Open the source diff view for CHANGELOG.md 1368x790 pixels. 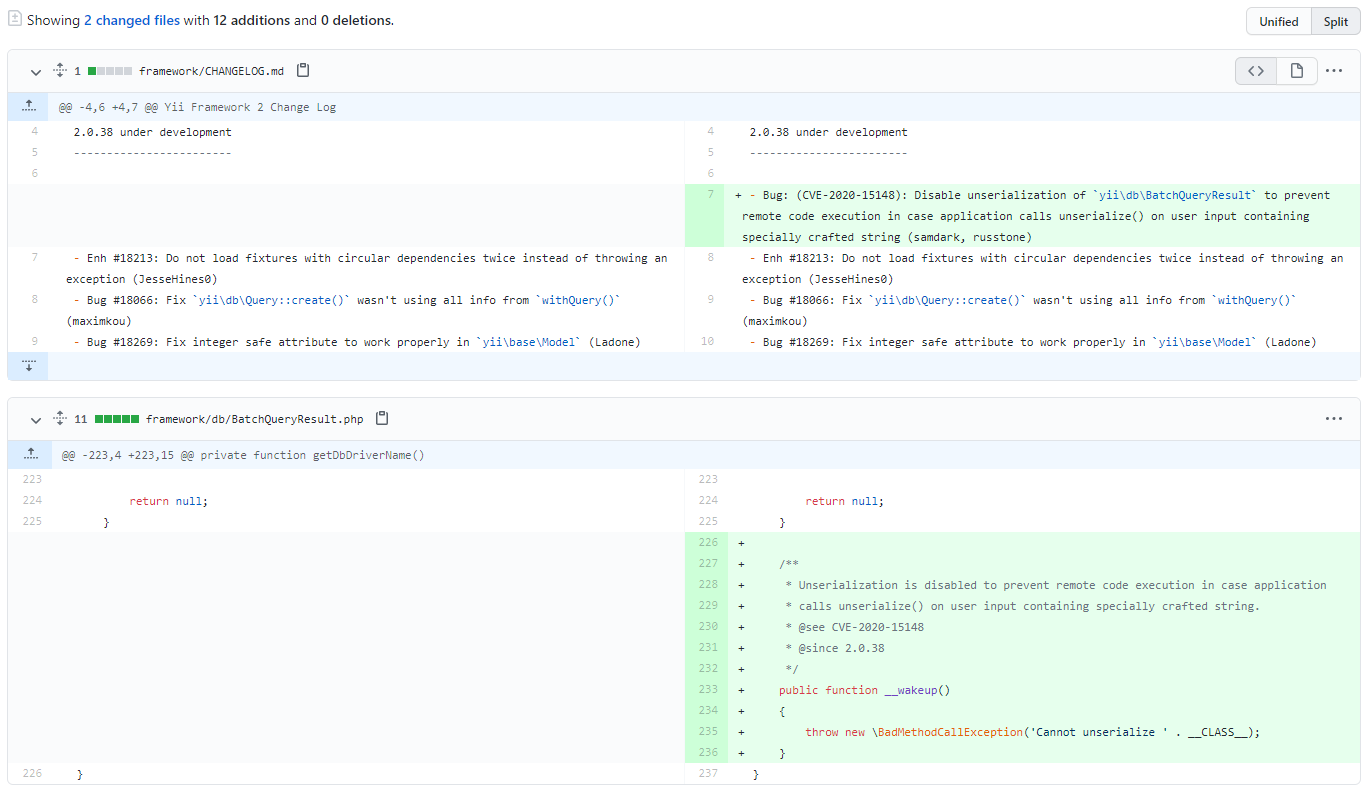[1256, 71]
